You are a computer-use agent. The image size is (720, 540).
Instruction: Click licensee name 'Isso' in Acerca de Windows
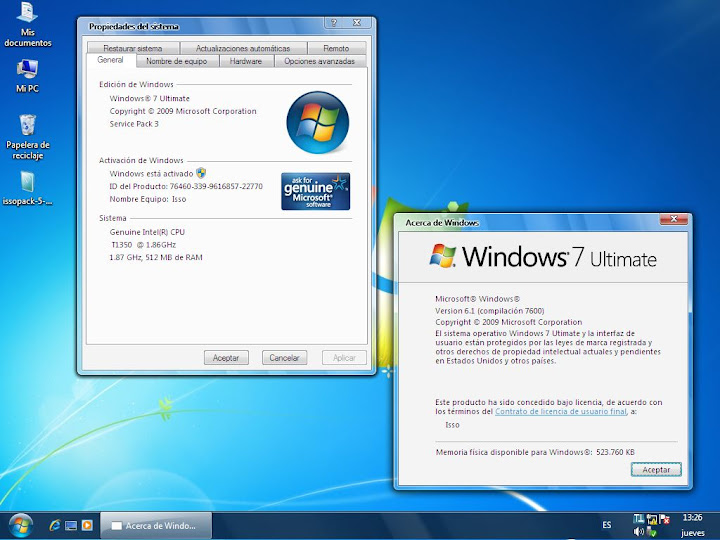(x=452, y=425)
